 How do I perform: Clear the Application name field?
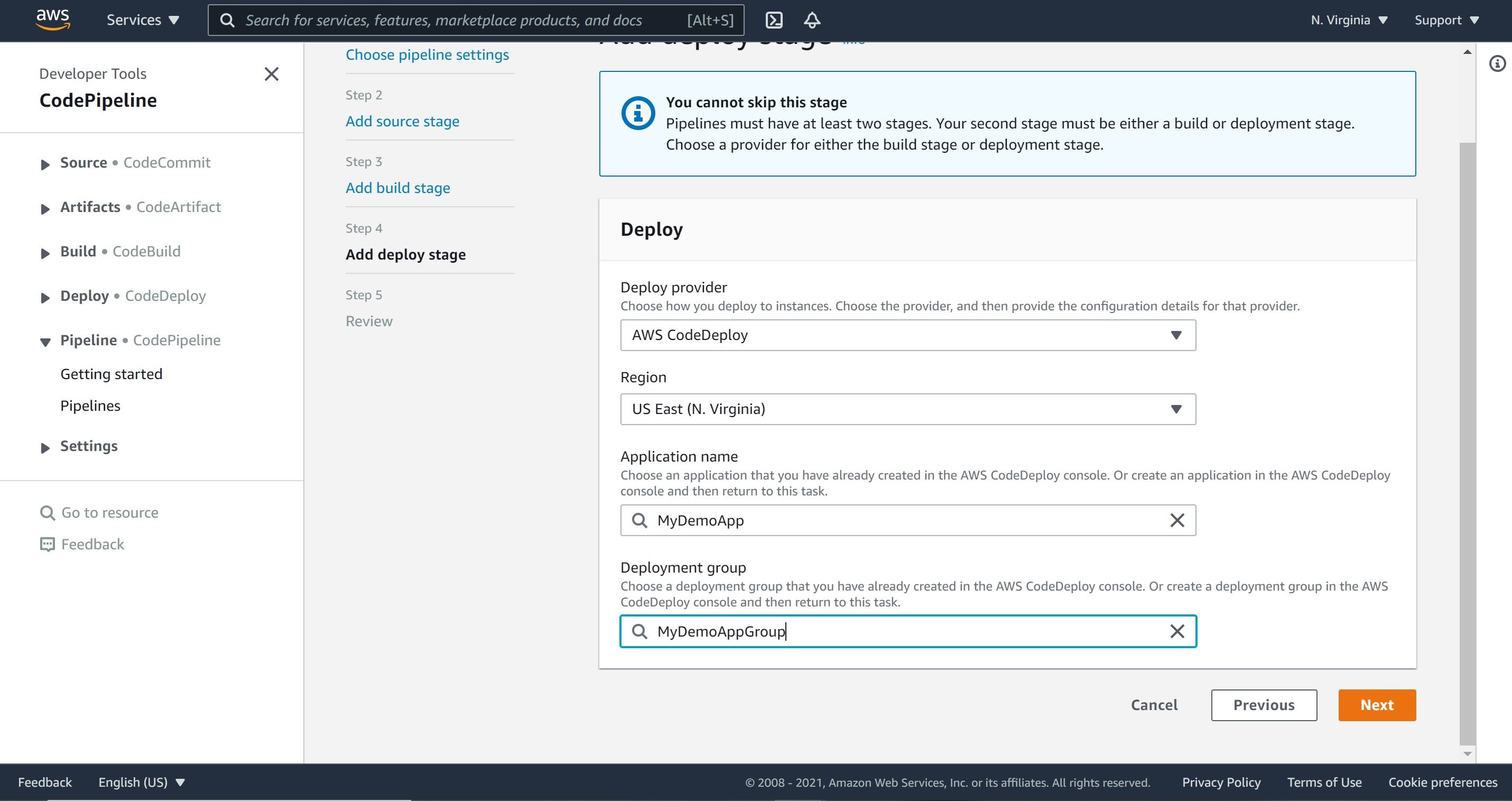coord(1175,520)
